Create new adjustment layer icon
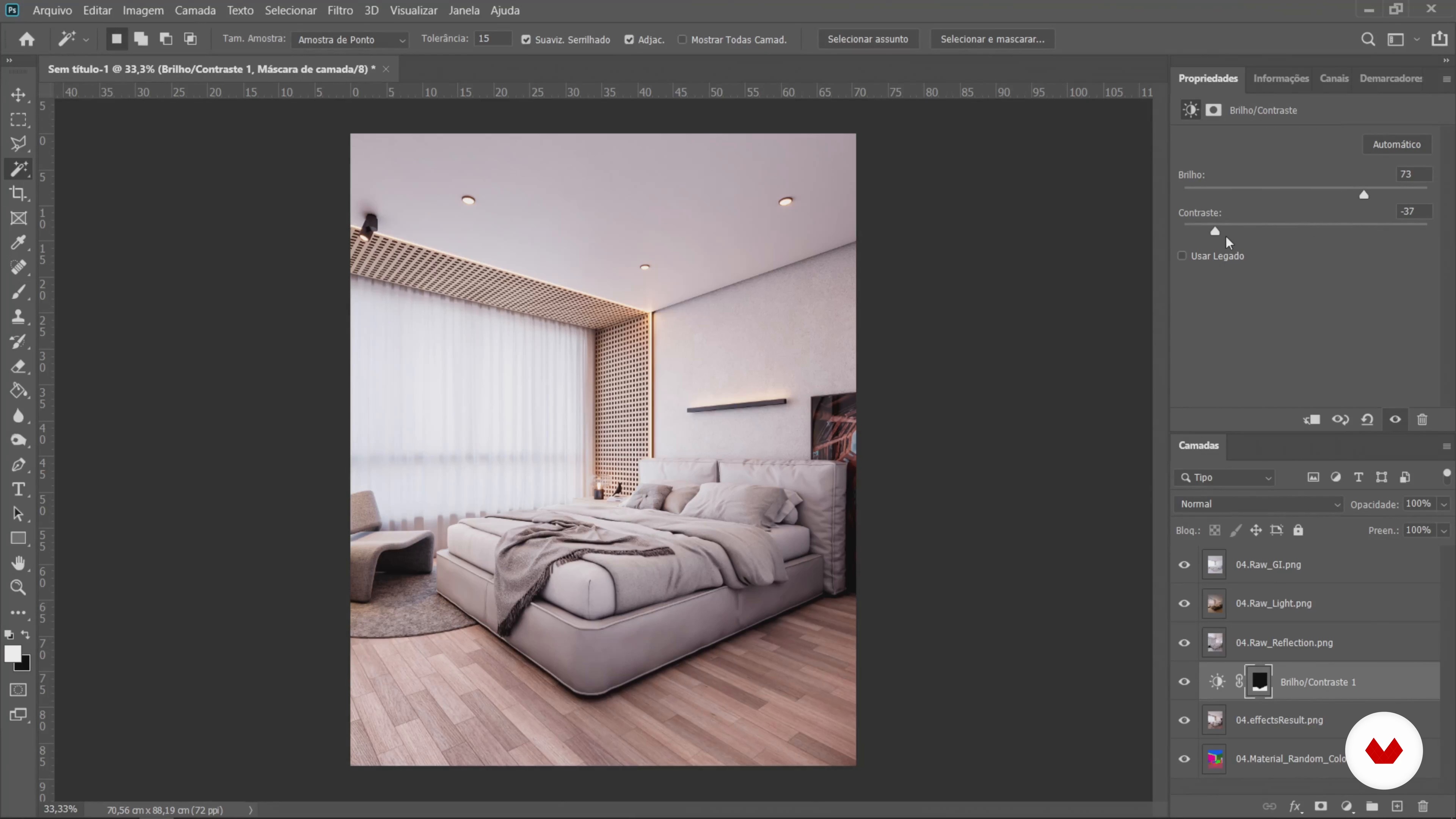Image resolution: width=1456 pixels, height=819 pixels. click(1346, 806)
